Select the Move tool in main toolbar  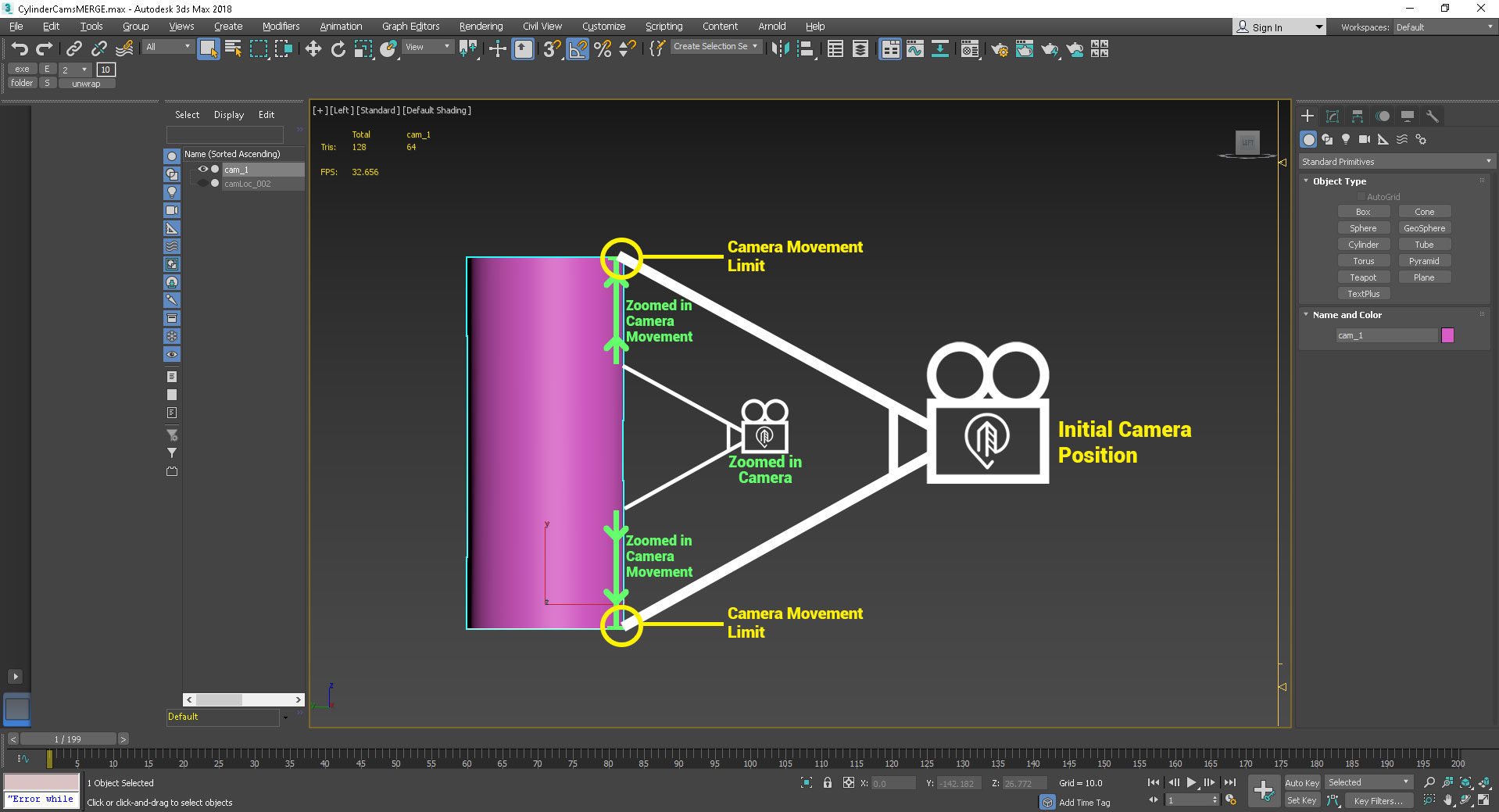pos(313,49)
